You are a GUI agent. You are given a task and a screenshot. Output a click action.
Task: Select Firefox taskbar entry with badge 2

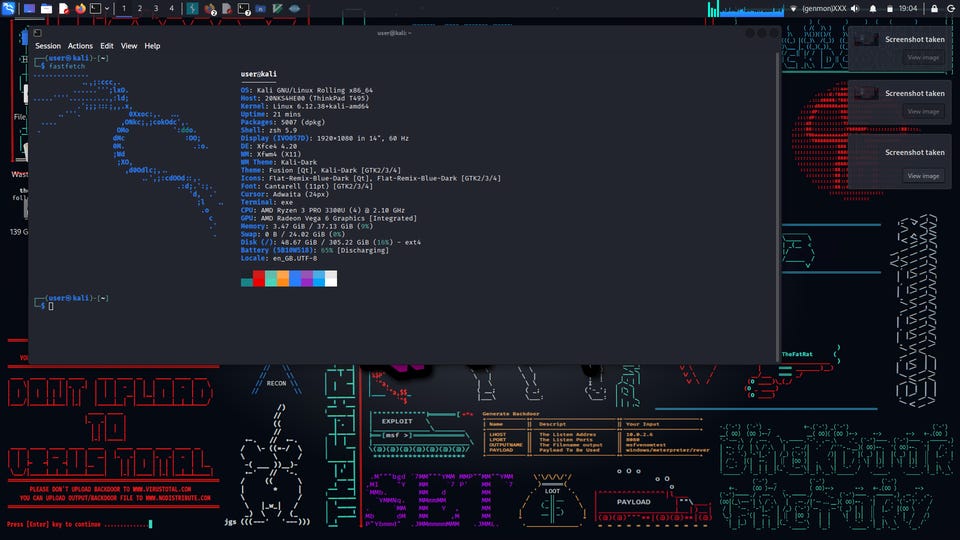tap(210, 9)
